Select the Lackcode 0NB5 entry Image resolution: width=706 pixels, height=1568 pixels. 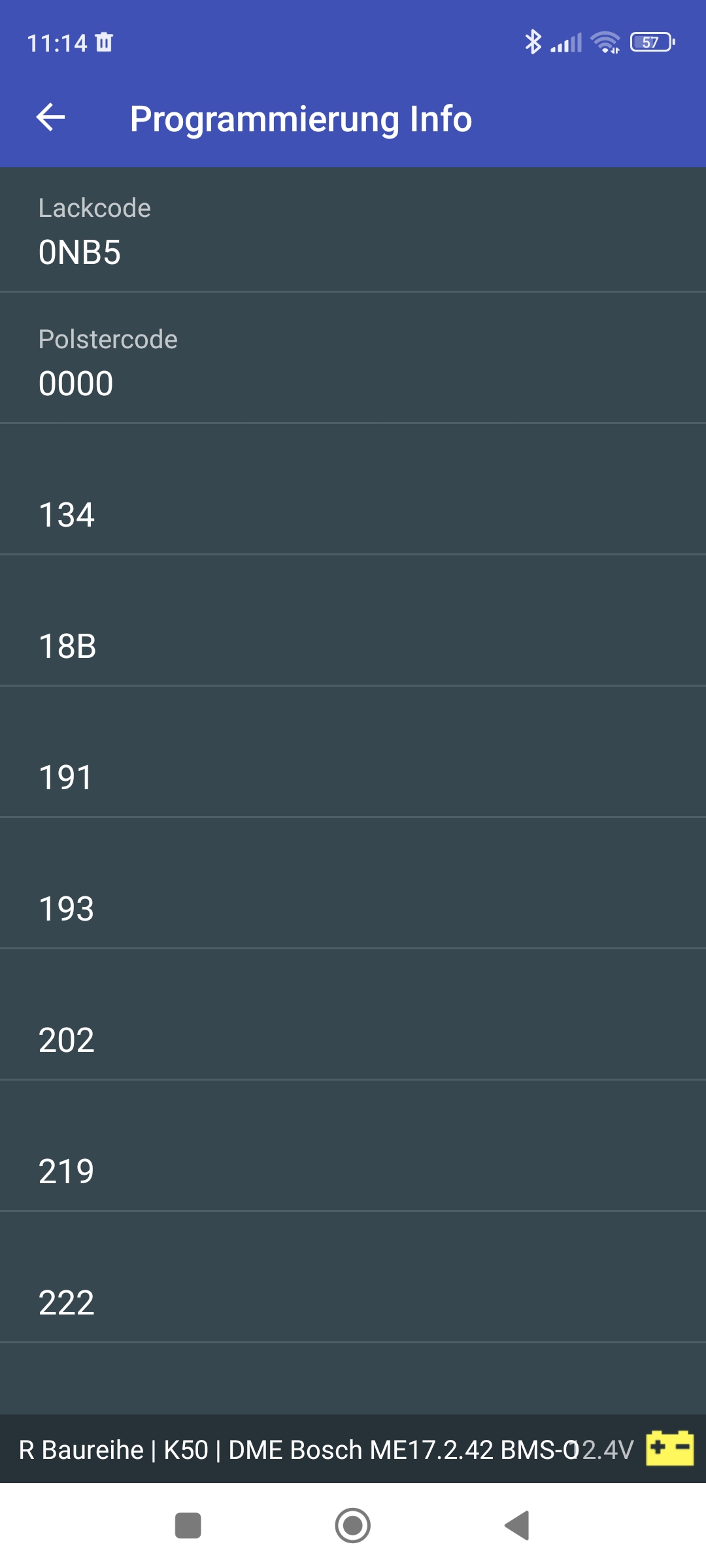coord(353,230)
